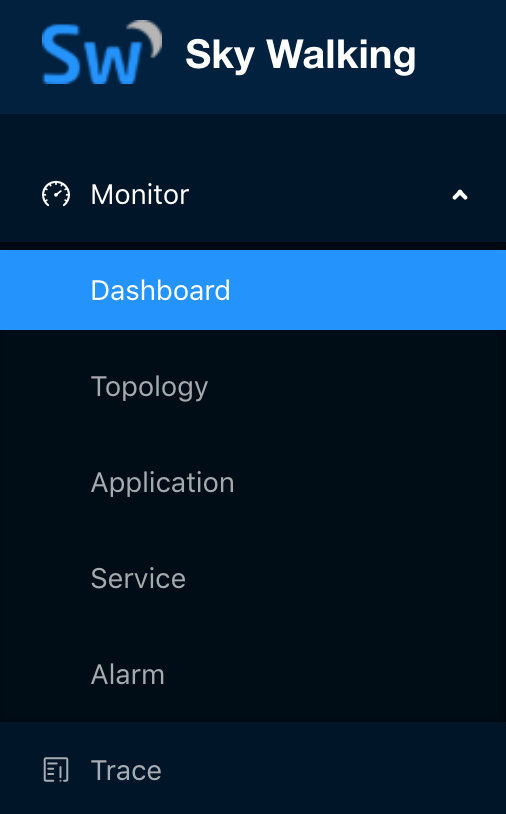Click the Alarm entry under Monitor
Screen dimensions: 506x814
pyautogui.click(x=127, y=674)
